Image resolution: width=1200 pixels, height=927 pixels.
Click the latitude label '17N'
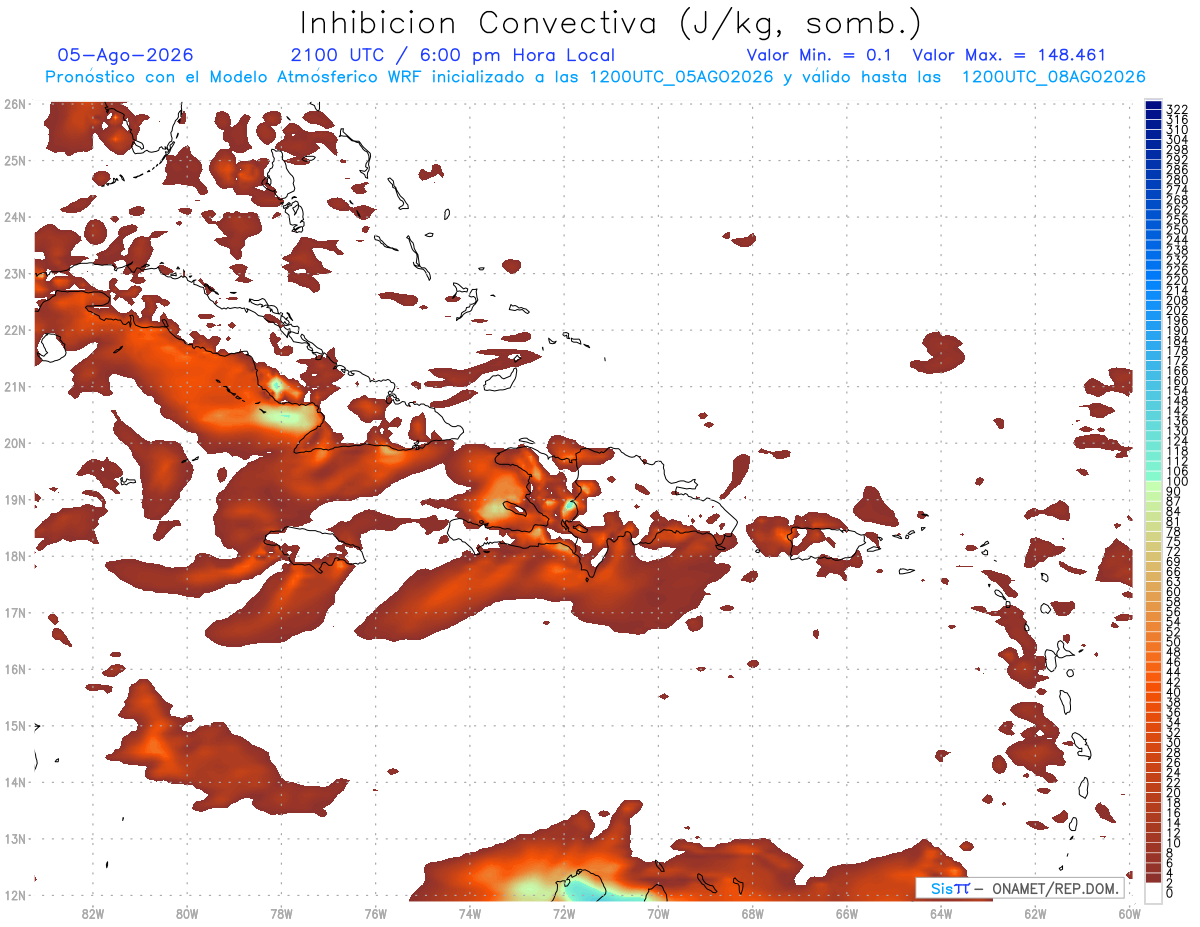(15, 612)
